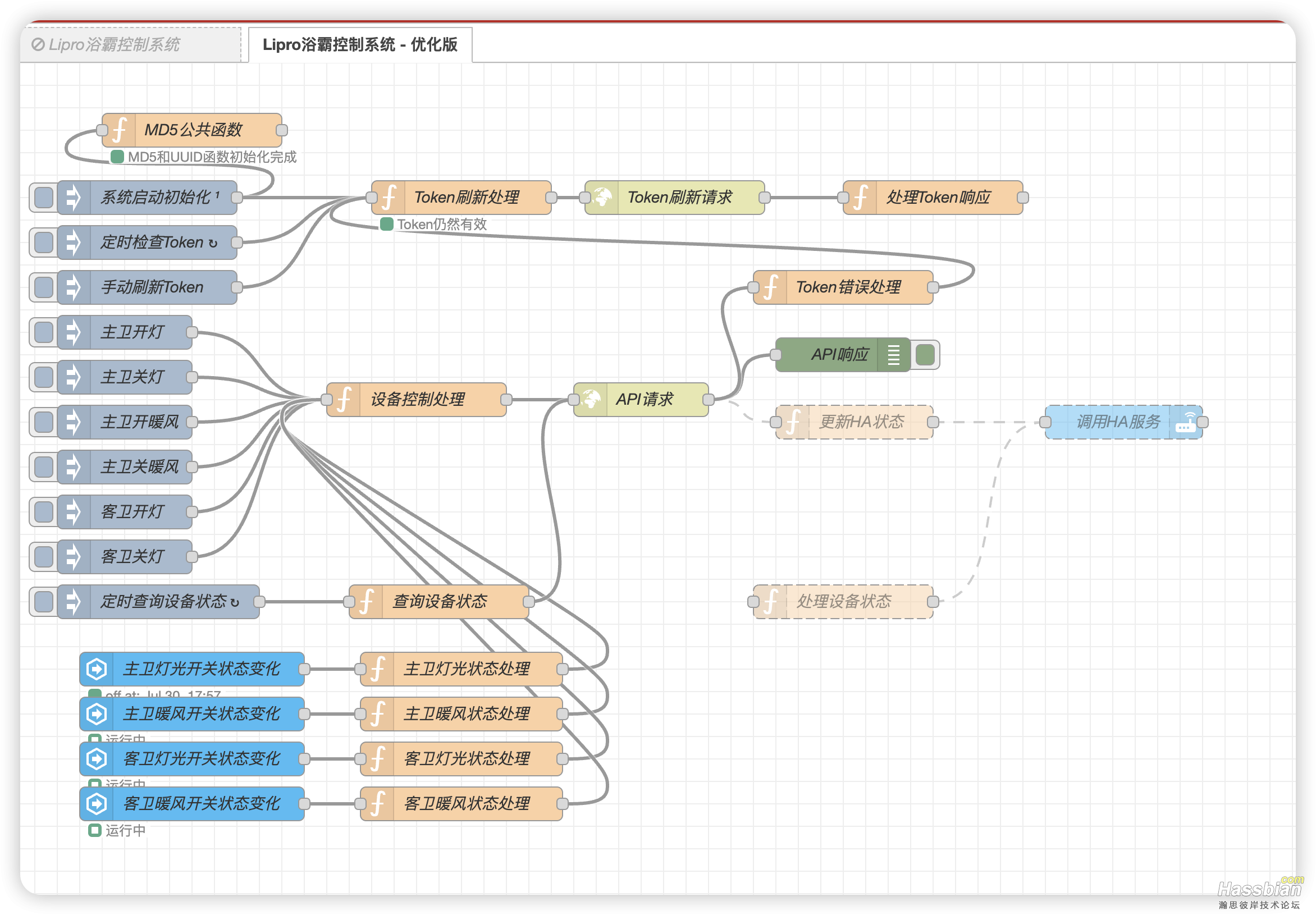Click the 定时检查Token inject arrow icon

74,243
